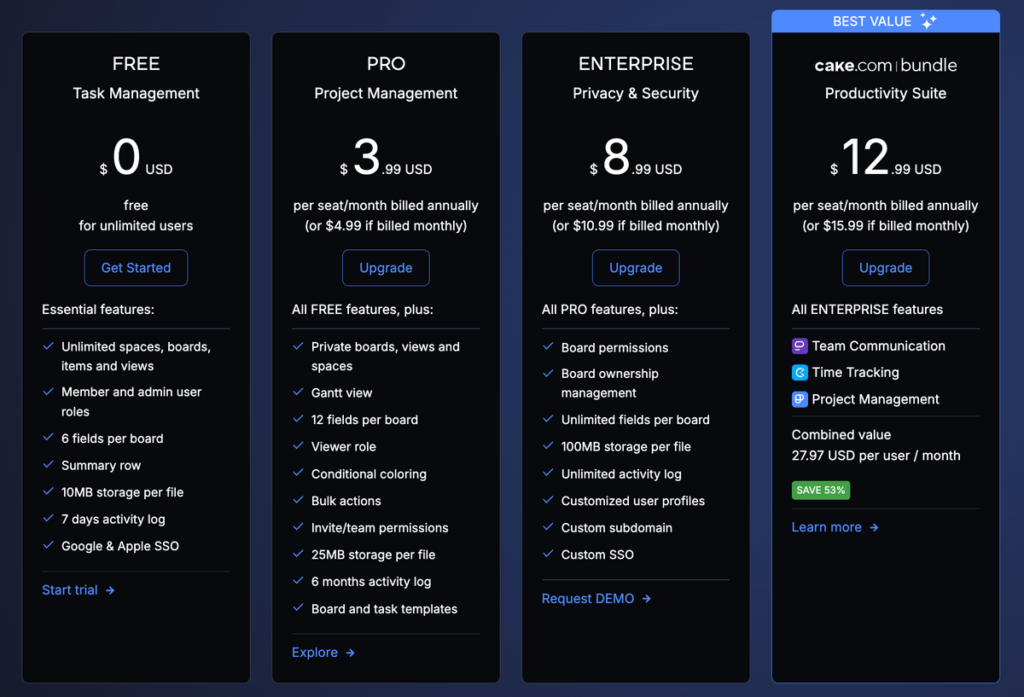Click the checkmark beside Conditional coloring
Image resolution: width=1024 pixels, height=697 pixels.
pos(299,473)
